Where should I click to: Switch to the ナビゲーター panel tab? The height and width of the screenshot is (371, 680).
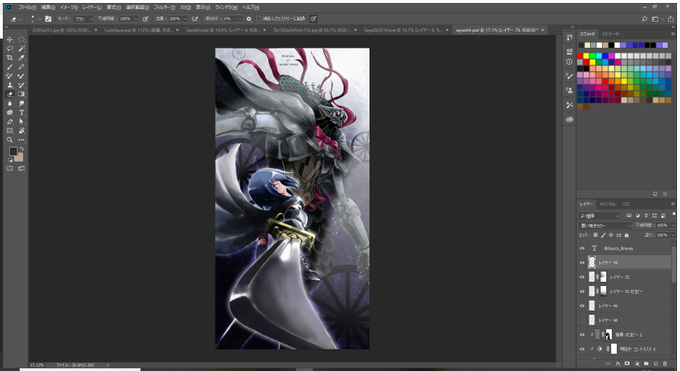point(611,34)
